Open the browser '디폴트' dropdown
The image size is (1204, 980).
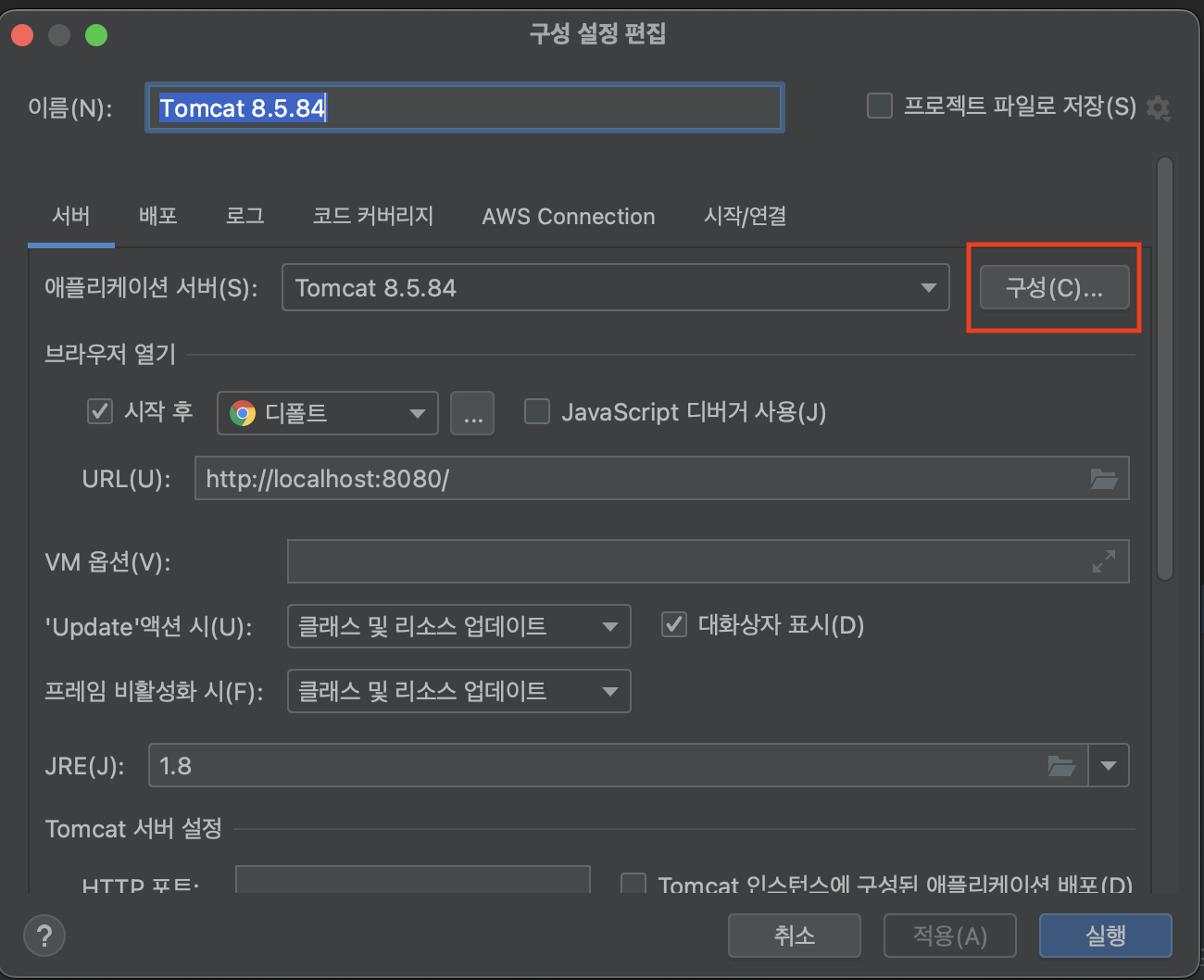328,413
